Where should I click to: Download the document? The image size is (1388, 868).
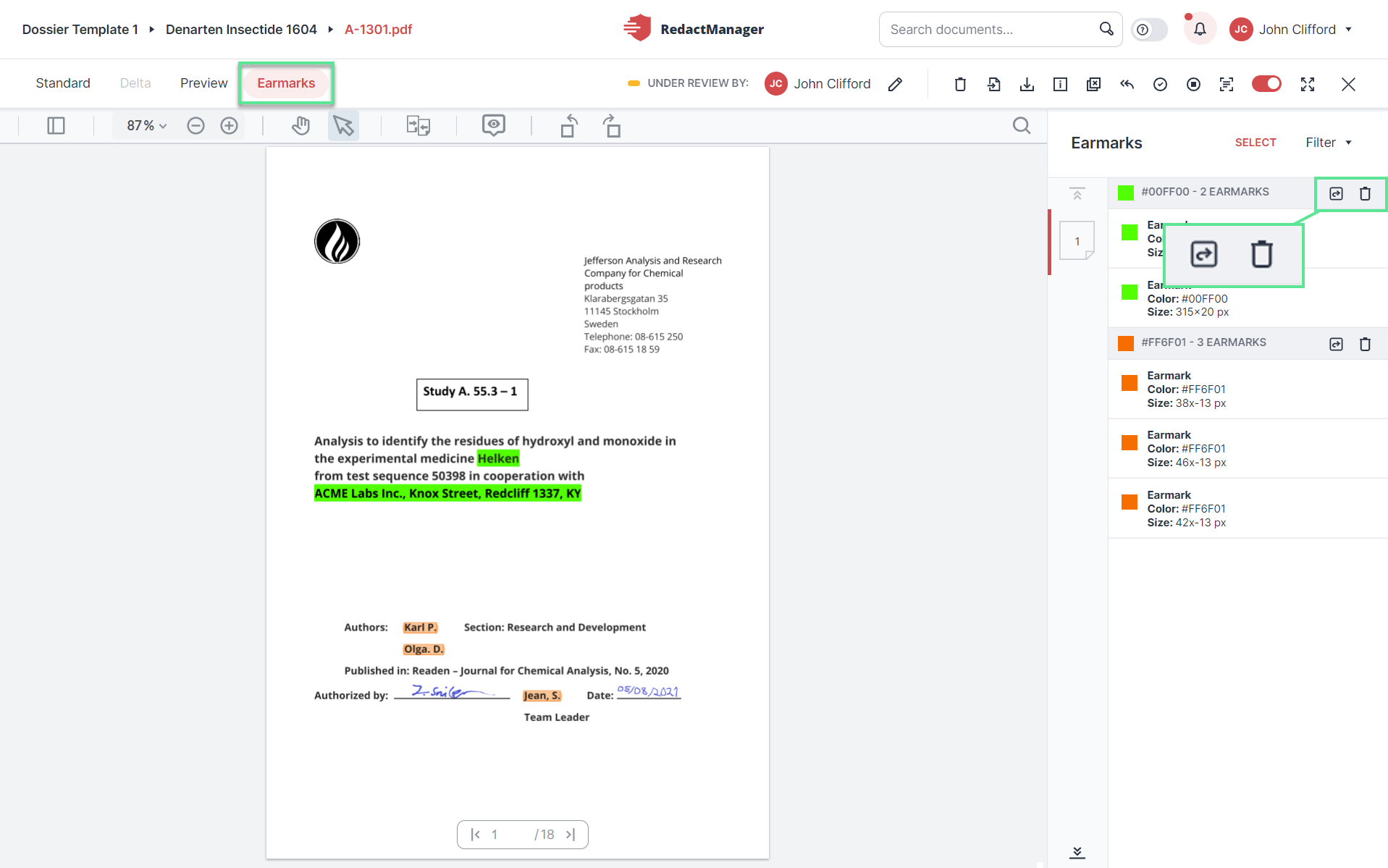pyautogui.click(x=1027, y=84)
